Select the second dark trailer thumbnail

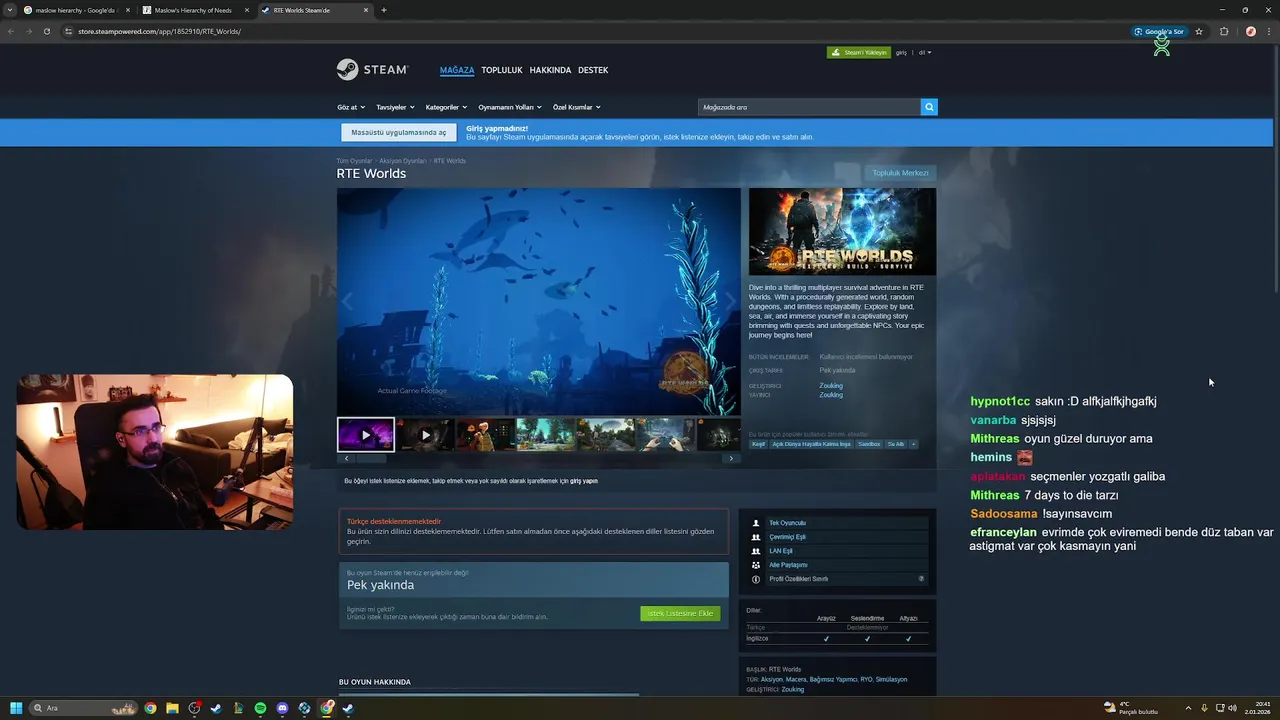[425, 435]
